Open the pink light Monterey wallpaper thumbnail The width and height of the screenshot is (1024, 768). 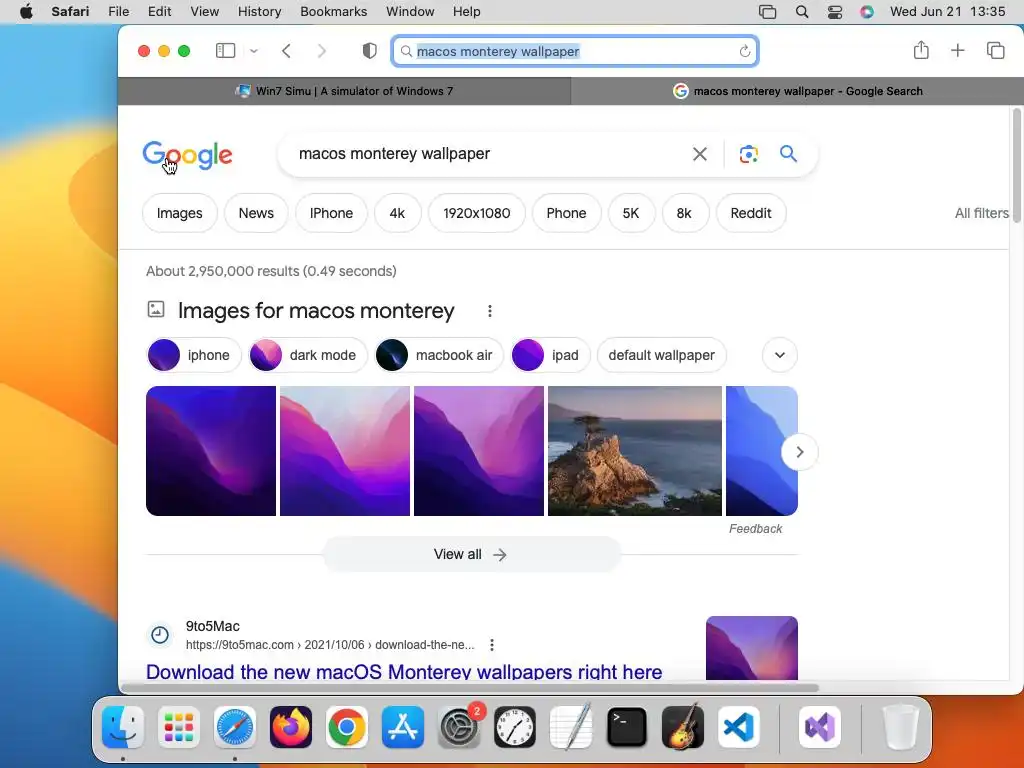tap(345, 451)
